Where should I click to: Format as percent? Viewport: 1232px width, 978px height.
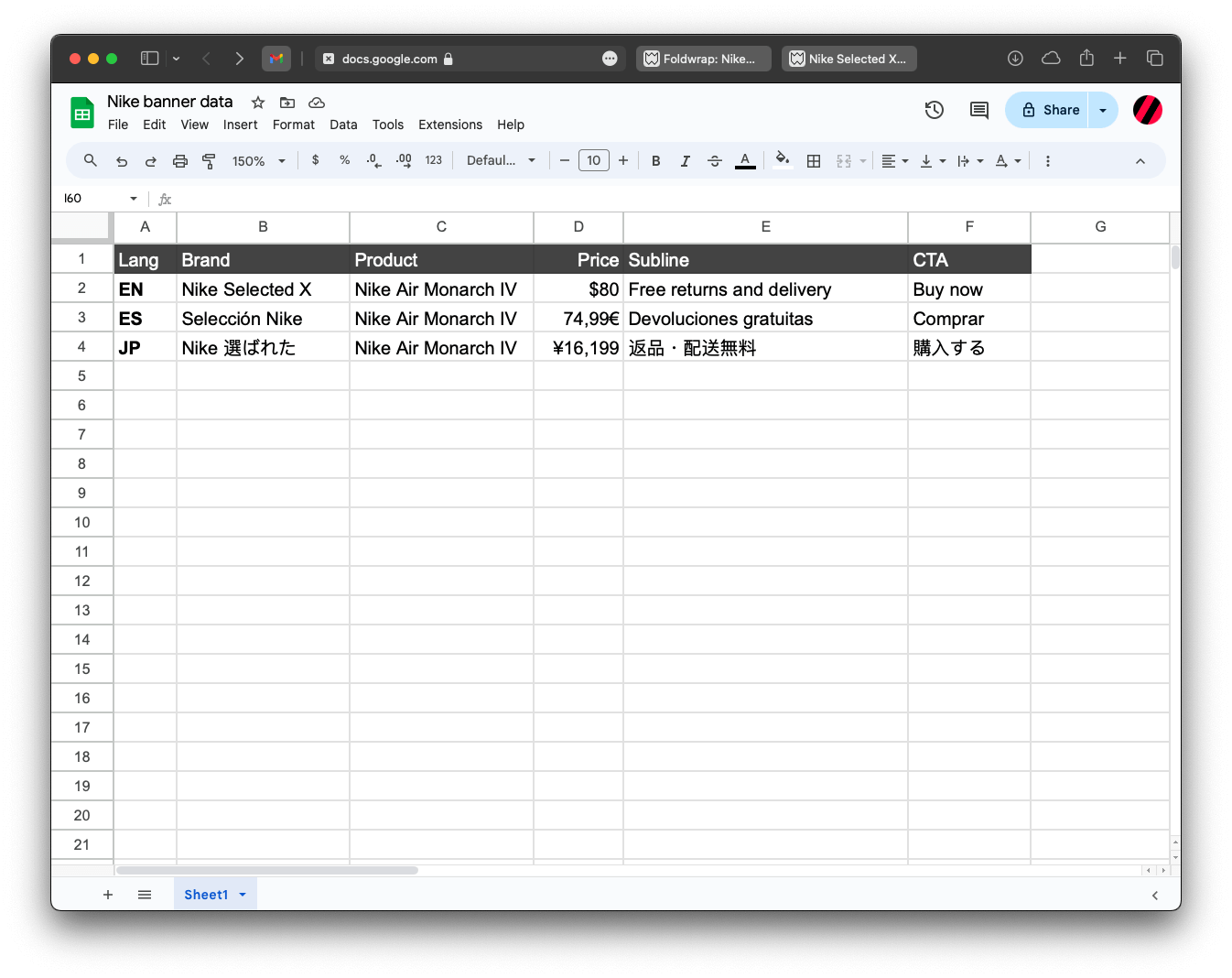345,160
